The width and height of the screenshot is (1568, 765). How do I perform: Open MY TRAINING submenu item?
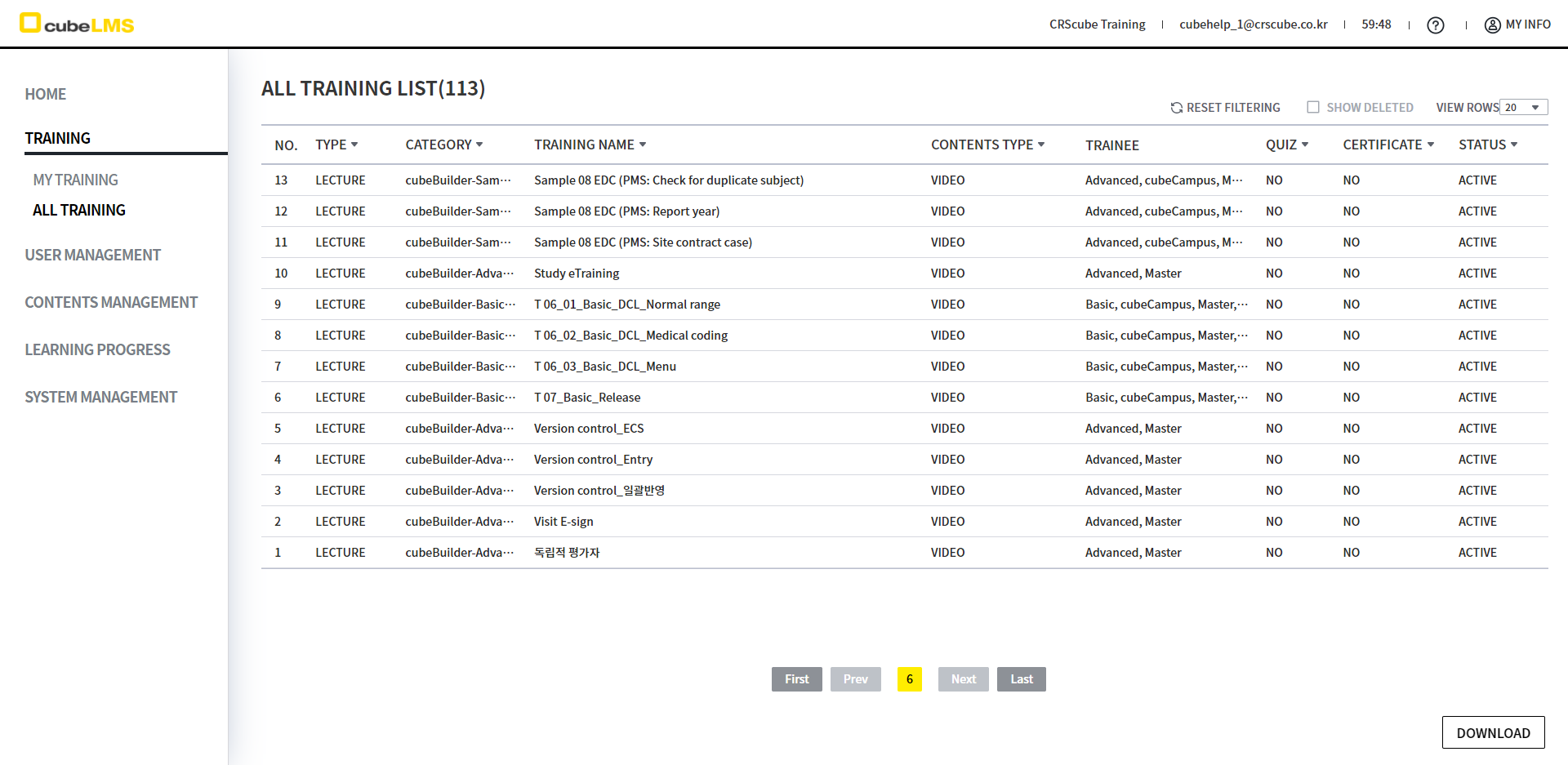click(x=75, y=180)
